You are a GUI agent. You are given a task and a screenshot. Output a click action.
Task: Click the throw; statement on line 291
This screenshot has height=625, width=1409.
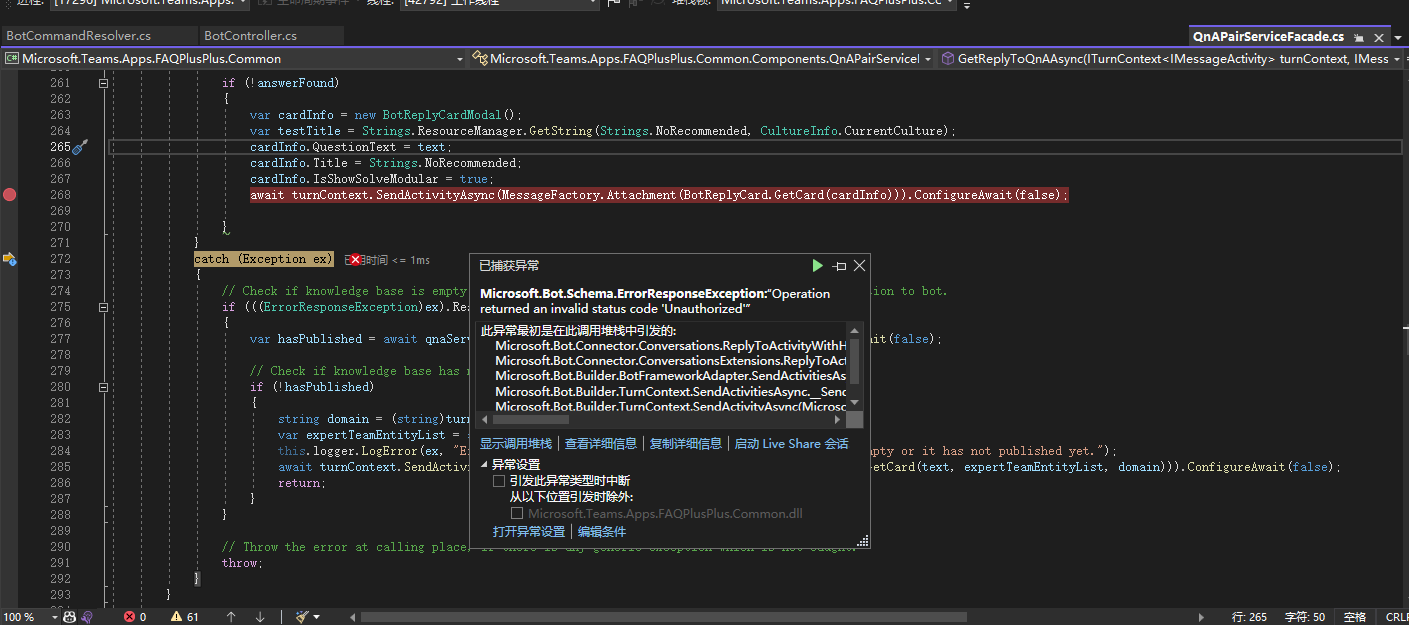pos(240,563)
